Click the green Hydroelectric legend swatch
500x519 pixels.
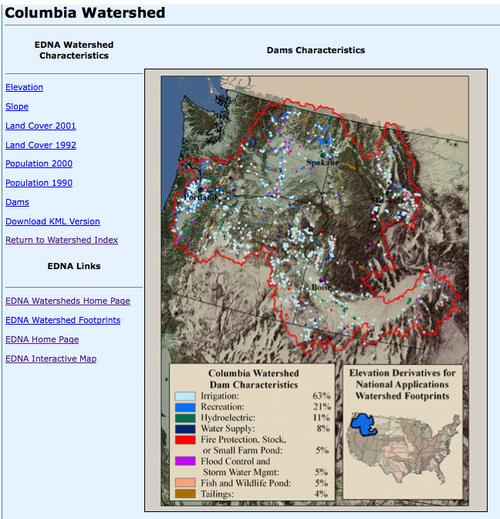pyautogui.click(x=185, y=418)
